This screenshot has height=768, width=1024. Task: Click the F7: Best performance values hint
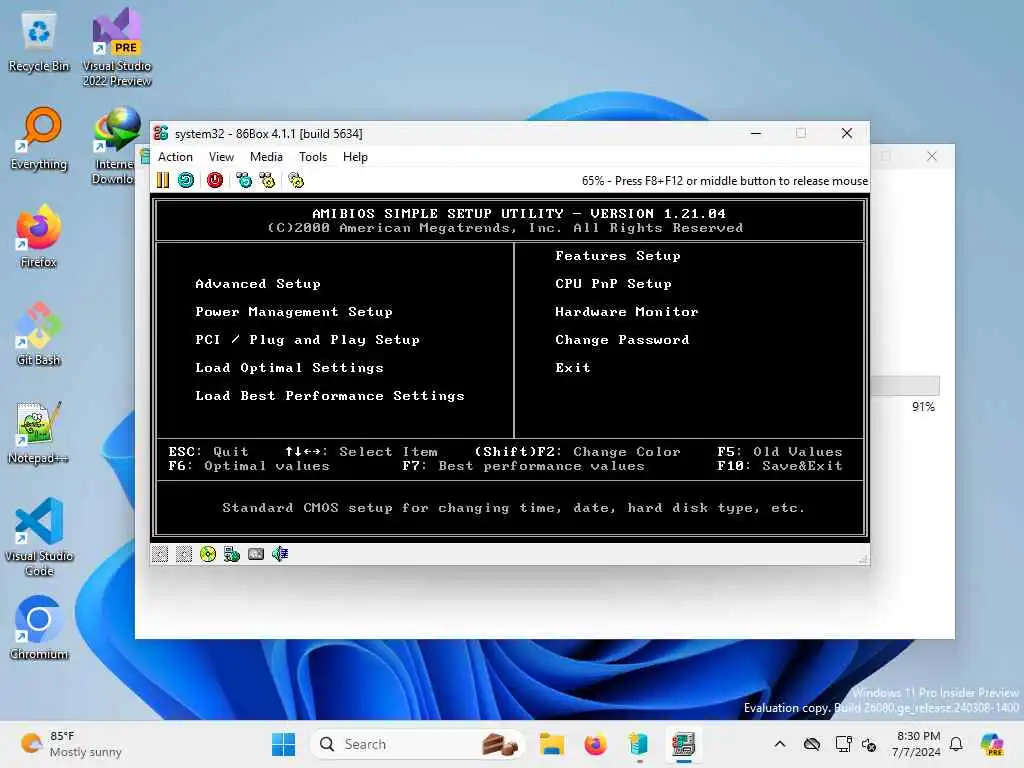coord(523,466)
